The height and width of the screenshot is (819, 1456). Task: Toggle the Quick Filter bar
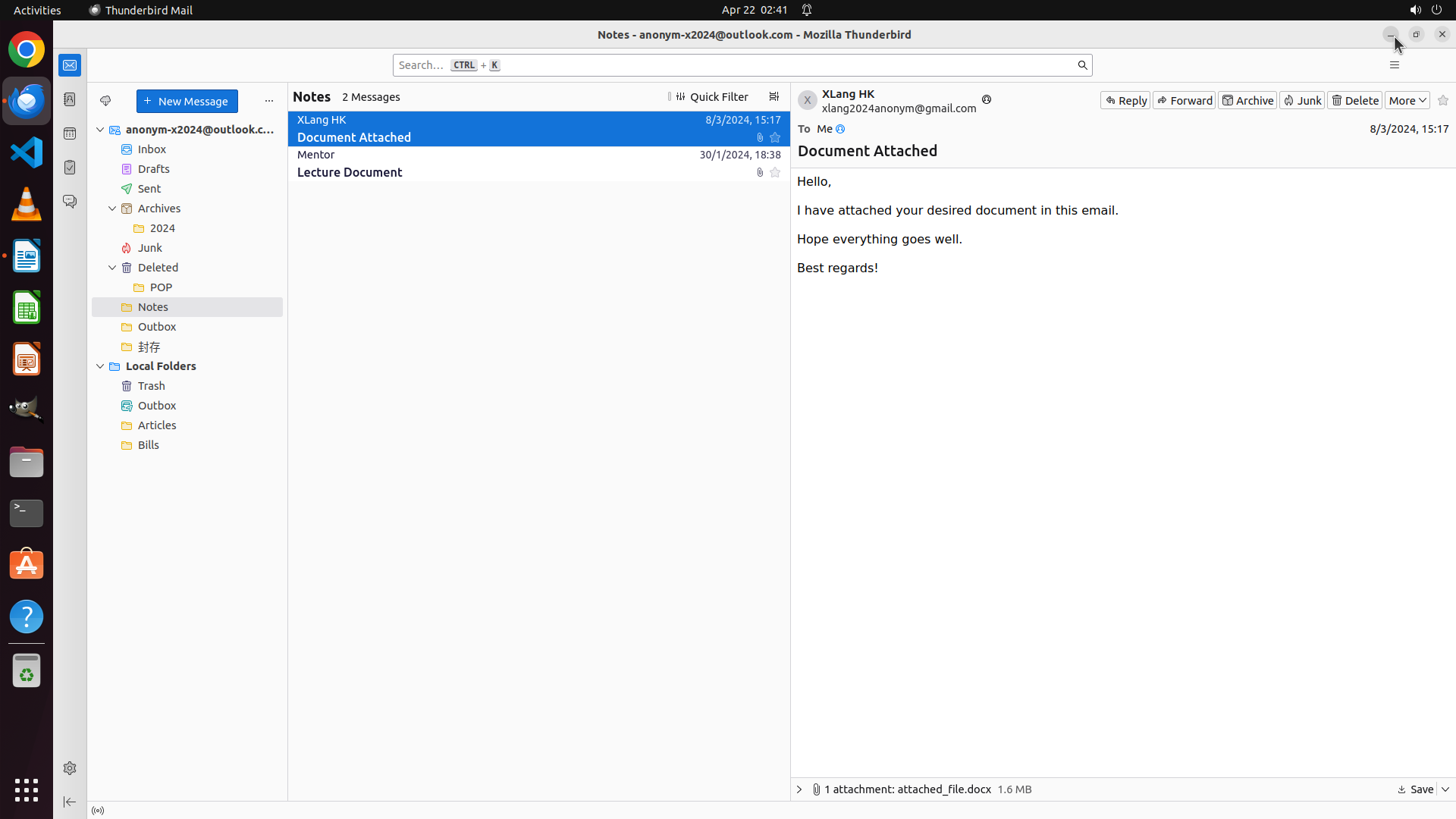coord(711,97)
